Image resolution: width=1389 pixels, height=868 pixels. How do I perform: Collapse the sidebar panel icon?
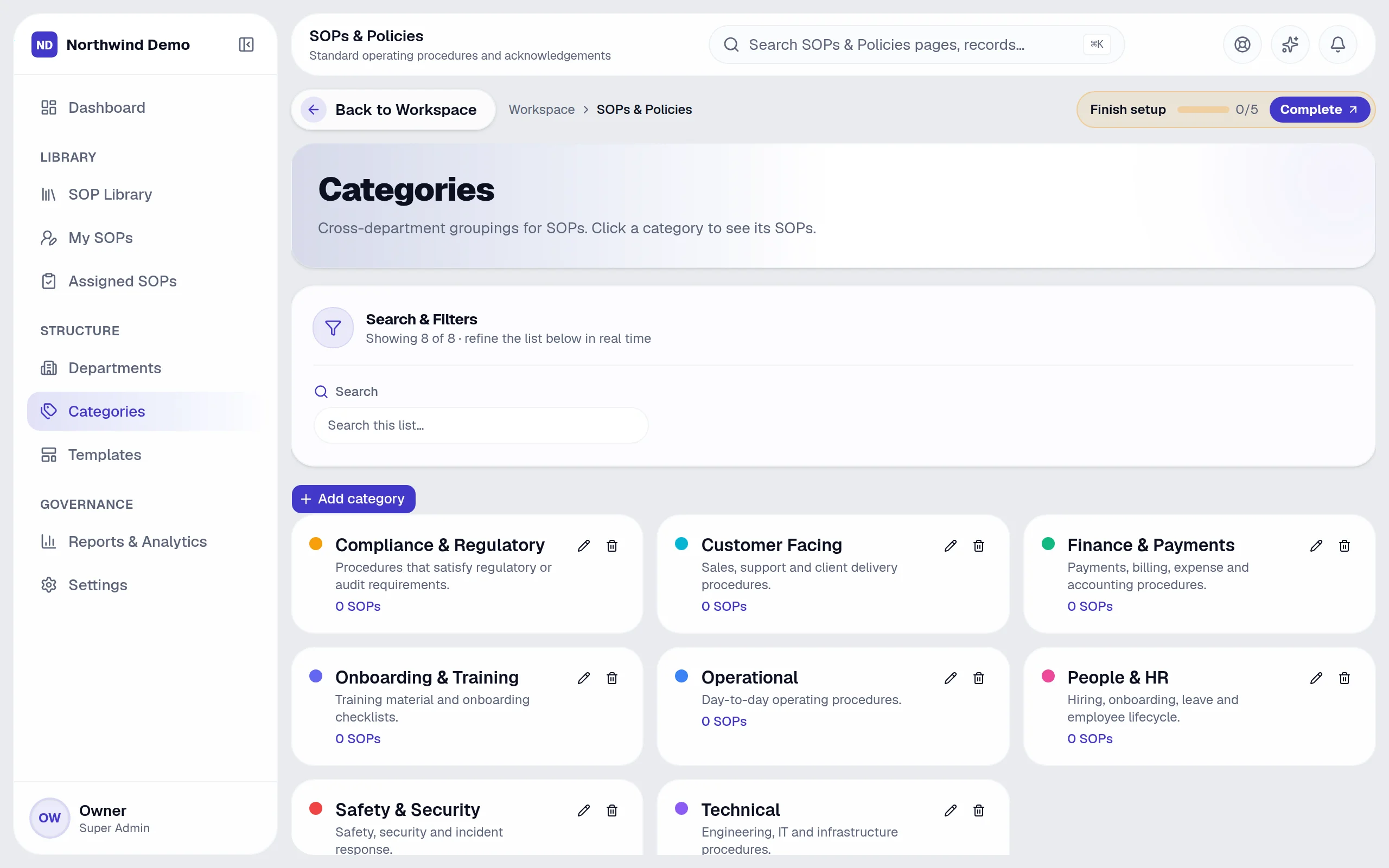coord(246,44)
